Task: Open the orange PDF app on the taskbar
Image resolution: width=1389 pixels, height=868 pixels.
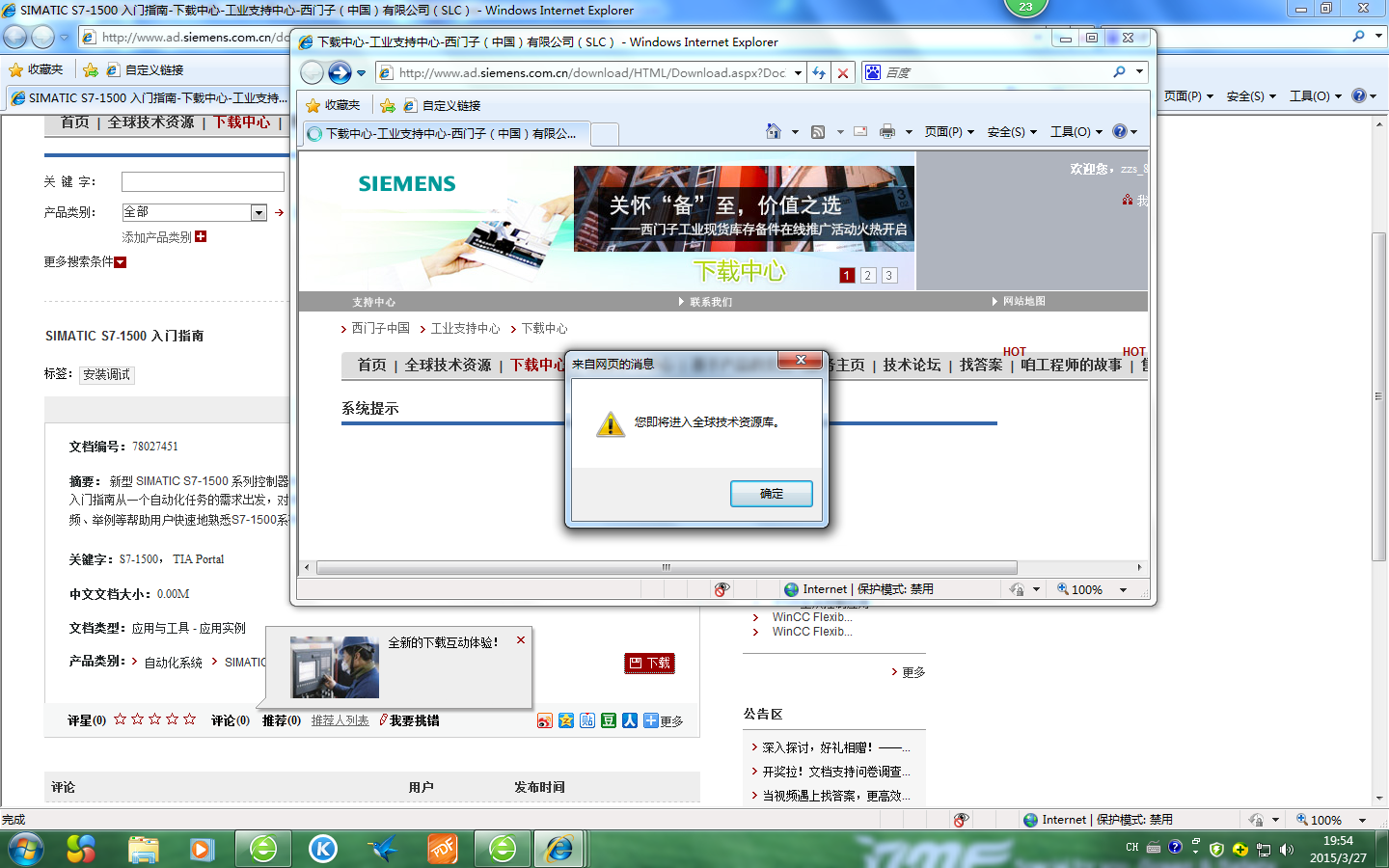Action: point(443,849)
